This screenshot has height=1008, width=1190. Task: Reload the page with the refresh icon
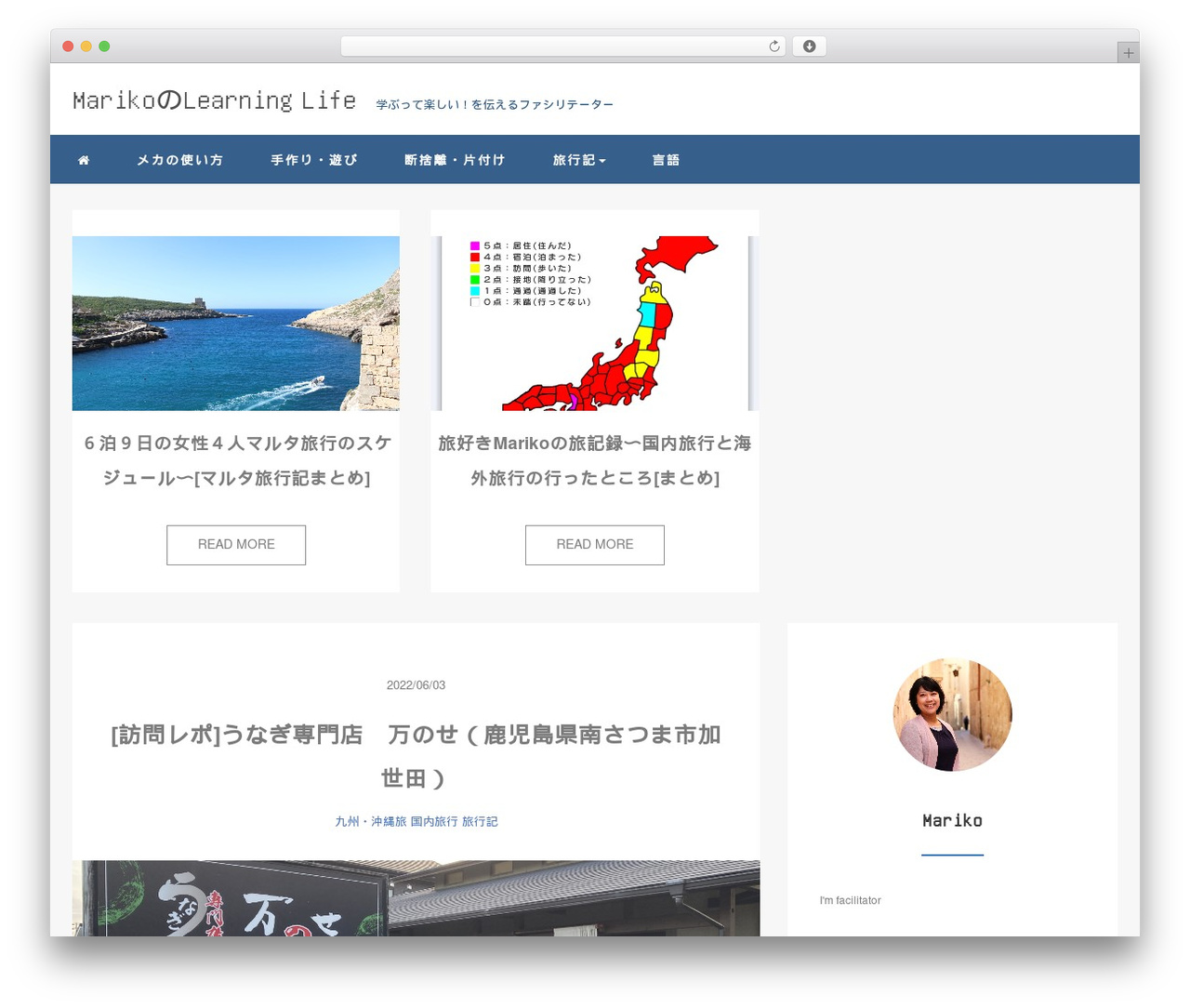[x=774, y=46]
